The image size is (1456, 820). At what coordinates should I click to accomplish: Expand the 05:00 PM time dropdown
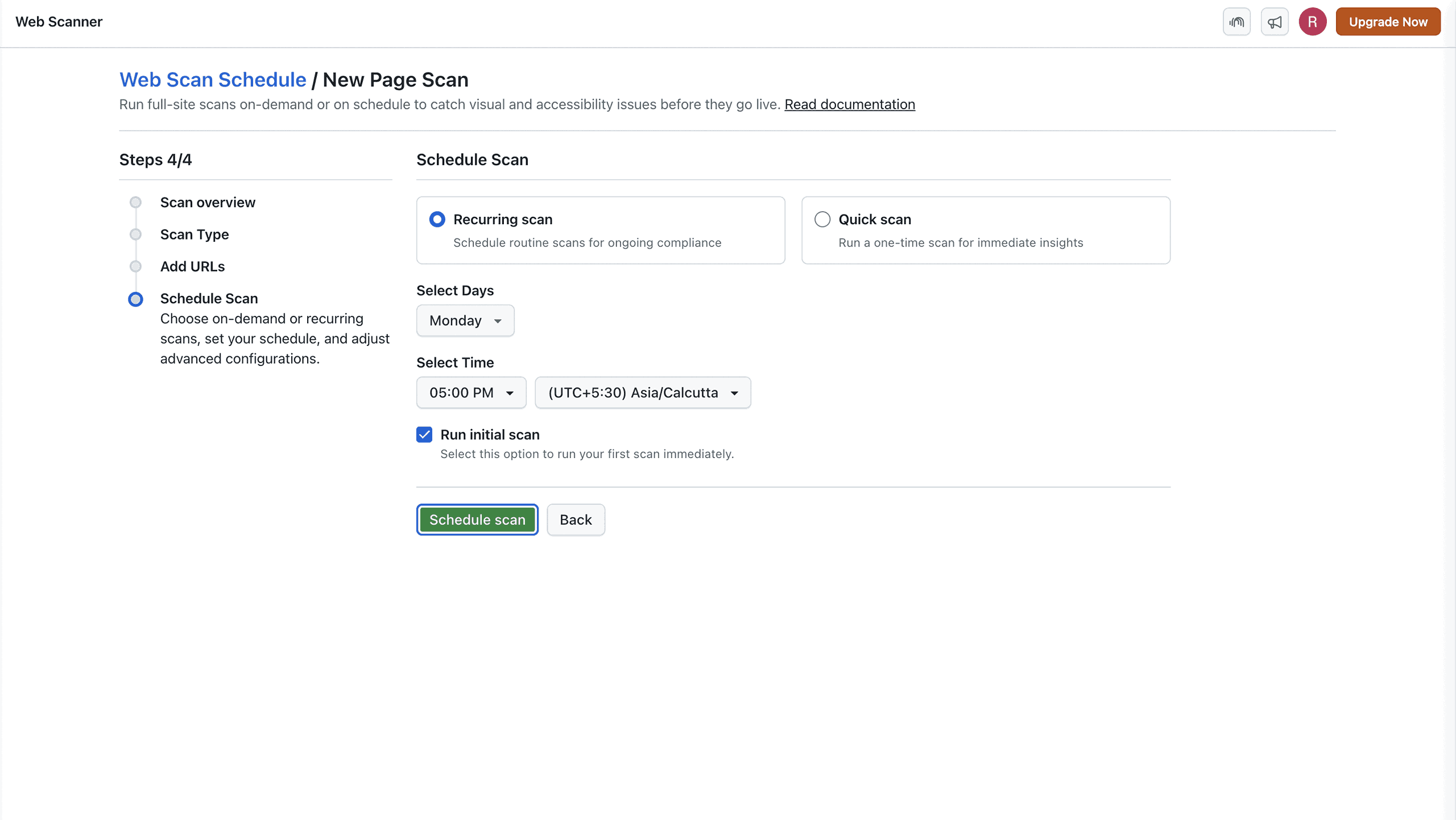(x=471, y=393)
